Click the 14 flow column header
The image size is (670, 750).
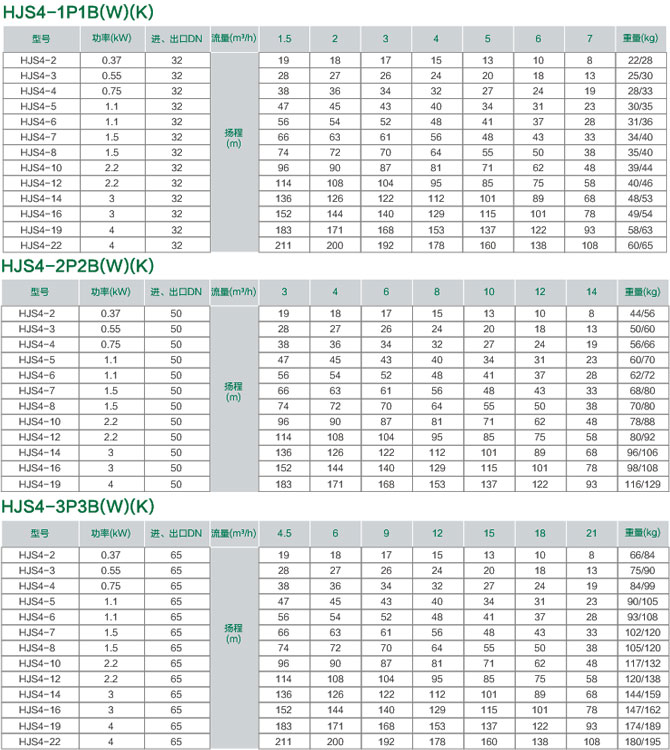(592, 292)
